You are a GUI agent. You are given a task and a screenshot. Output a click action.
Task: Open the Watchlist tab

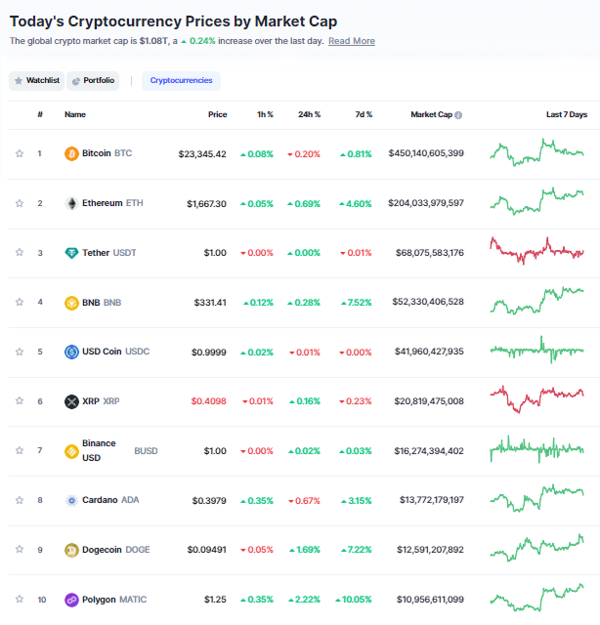pyautogui.click(x=37, y=81)
